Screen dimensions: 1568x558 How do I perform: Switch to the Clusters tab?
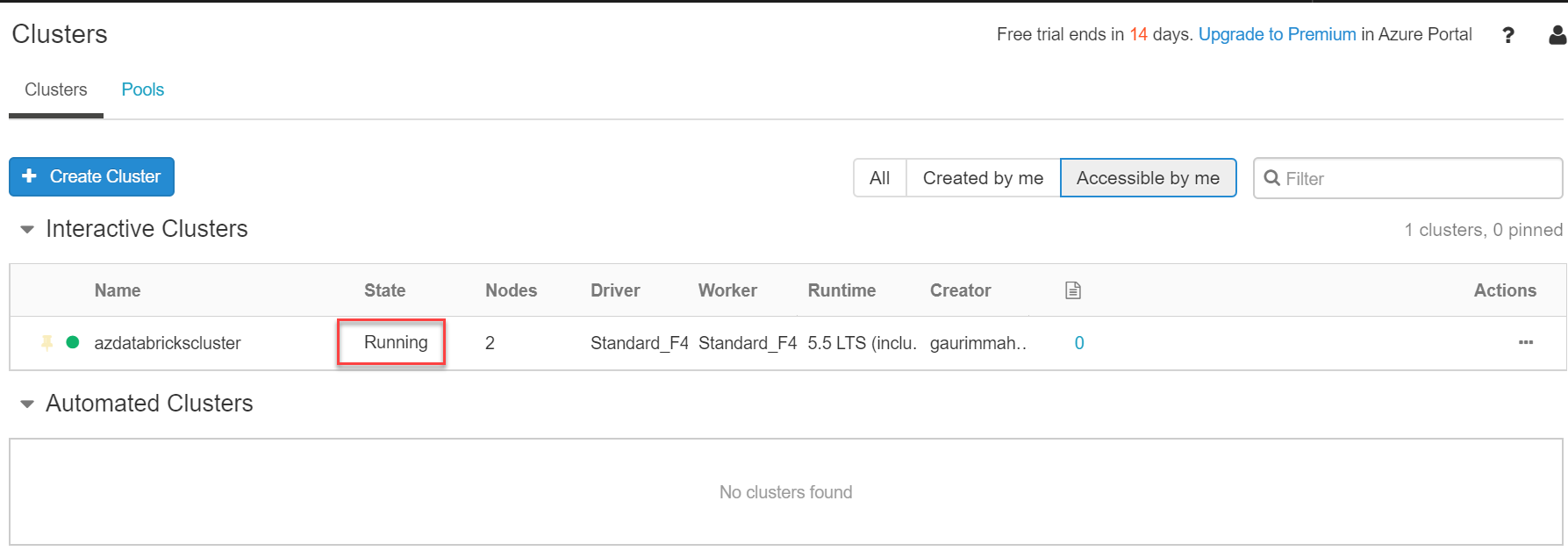pyautogui.click(x=56, y=89)
